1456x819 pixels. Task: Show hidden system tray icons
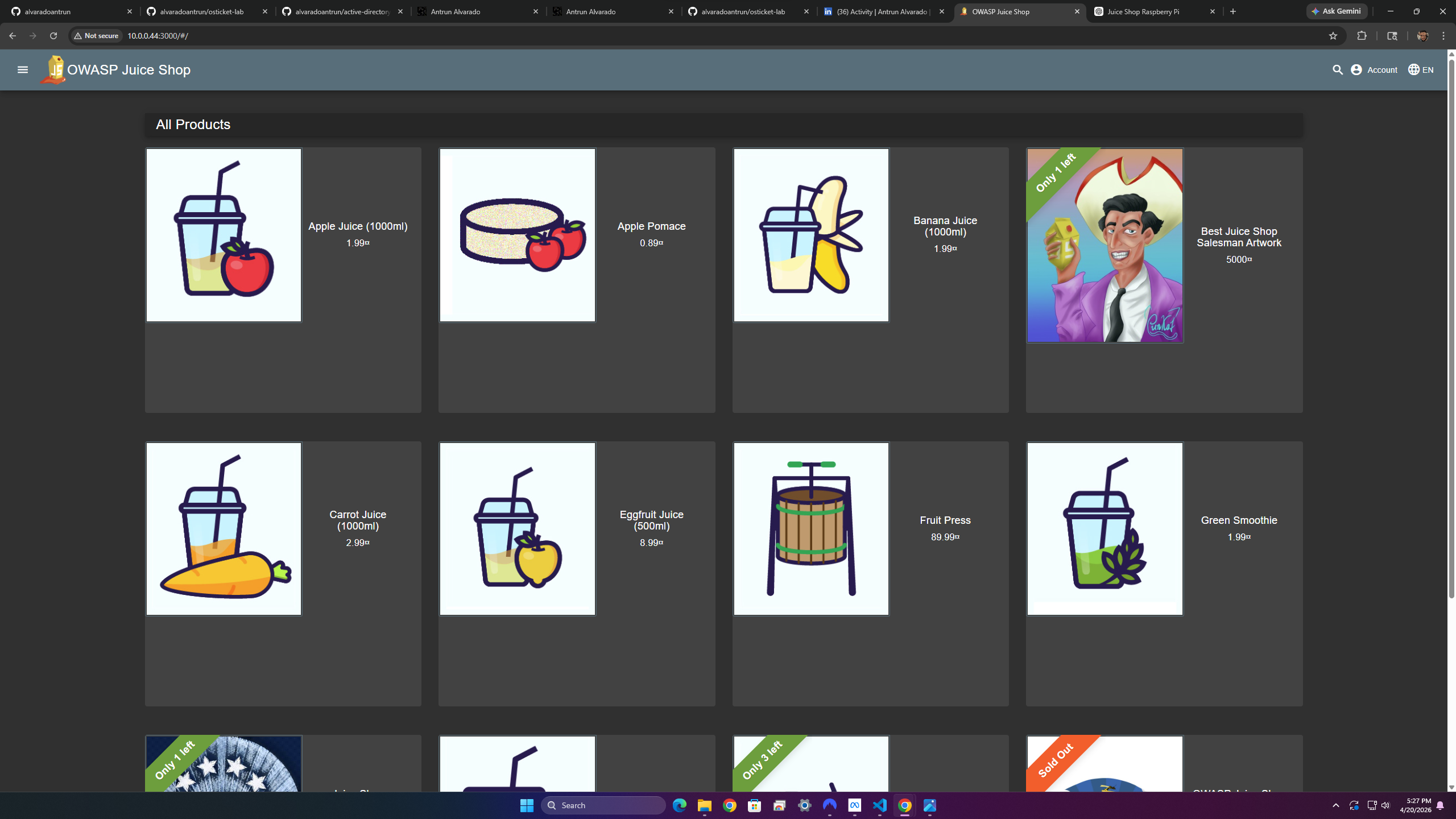[1336, 805]
